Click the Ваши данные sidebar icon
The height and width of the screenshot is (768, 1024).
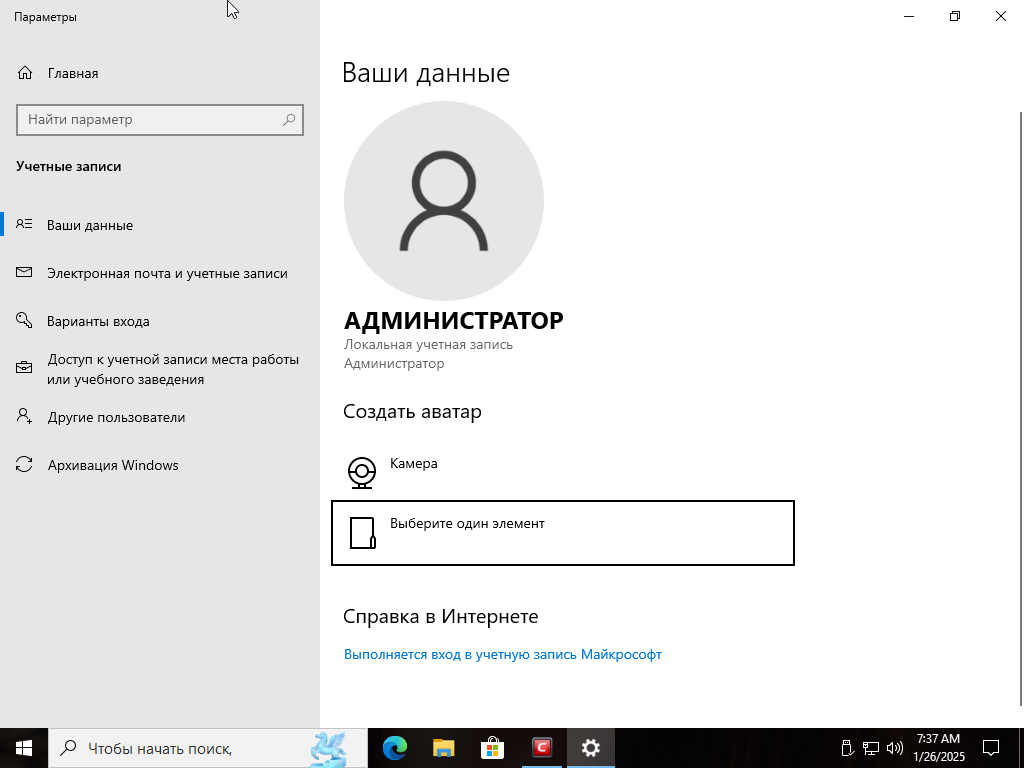pos(24,225)
